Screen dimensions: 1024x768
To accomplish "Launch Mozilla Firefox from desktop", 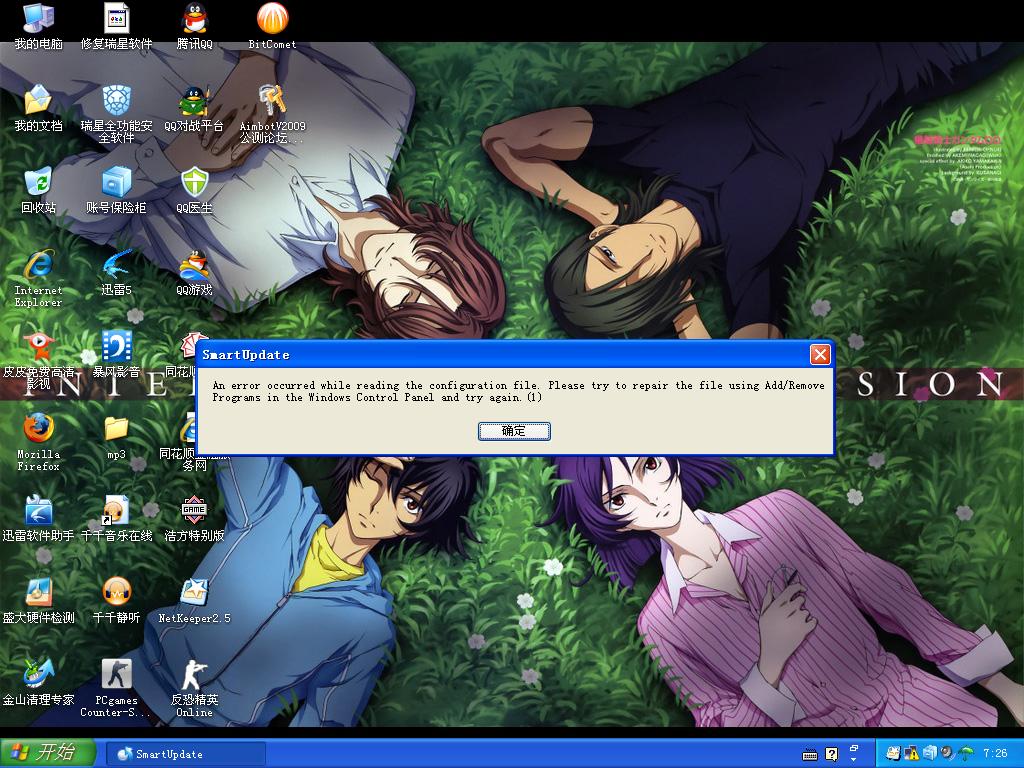I will pos(39,442).
